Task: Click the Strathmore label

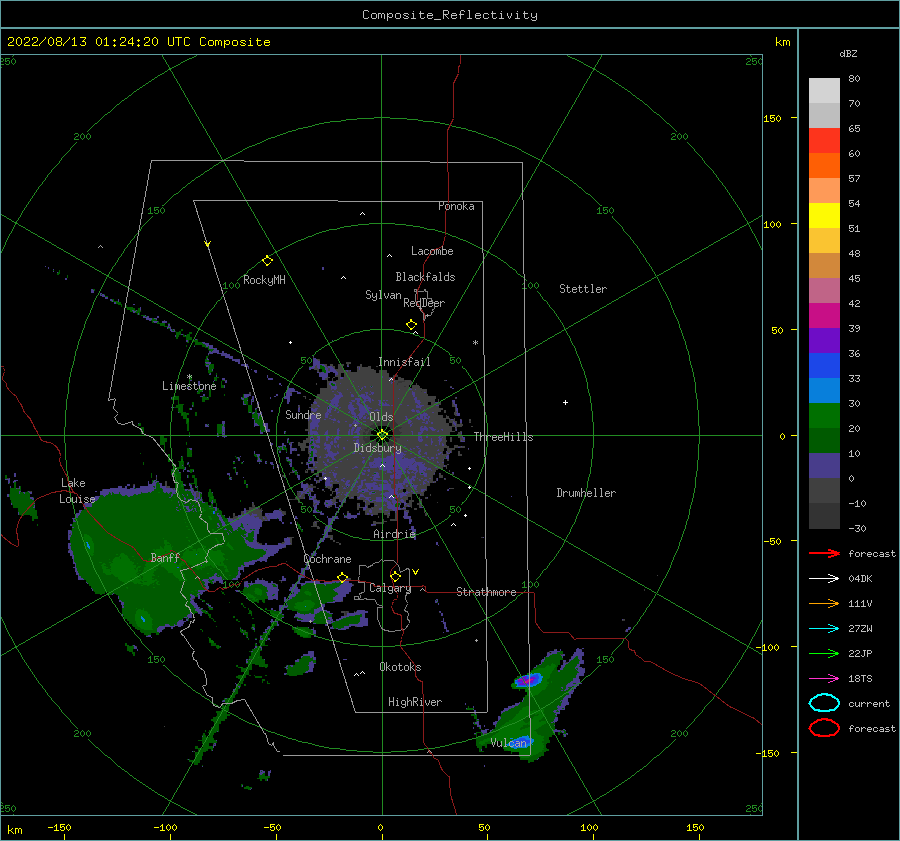Action: coord(486,592)
